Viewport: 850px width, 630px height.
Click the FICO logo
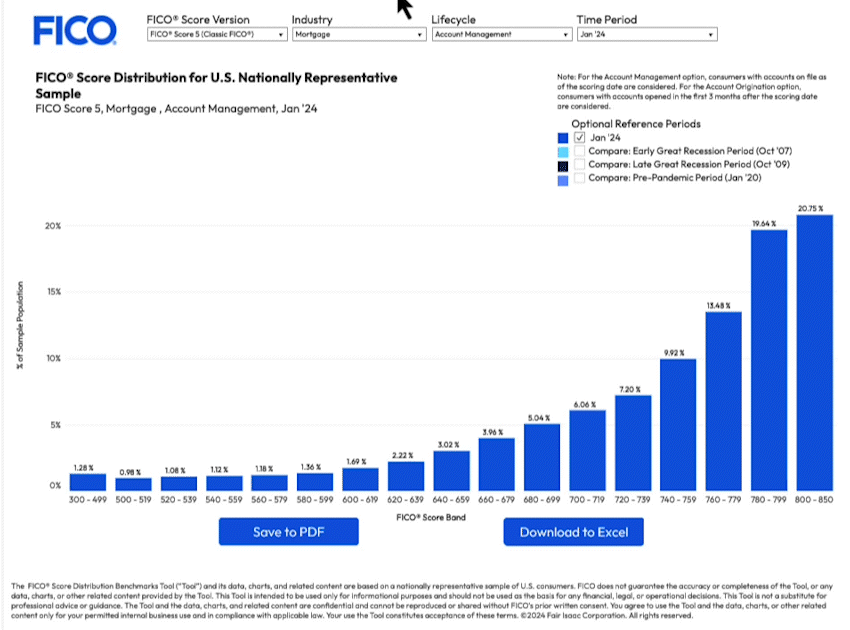75,30
